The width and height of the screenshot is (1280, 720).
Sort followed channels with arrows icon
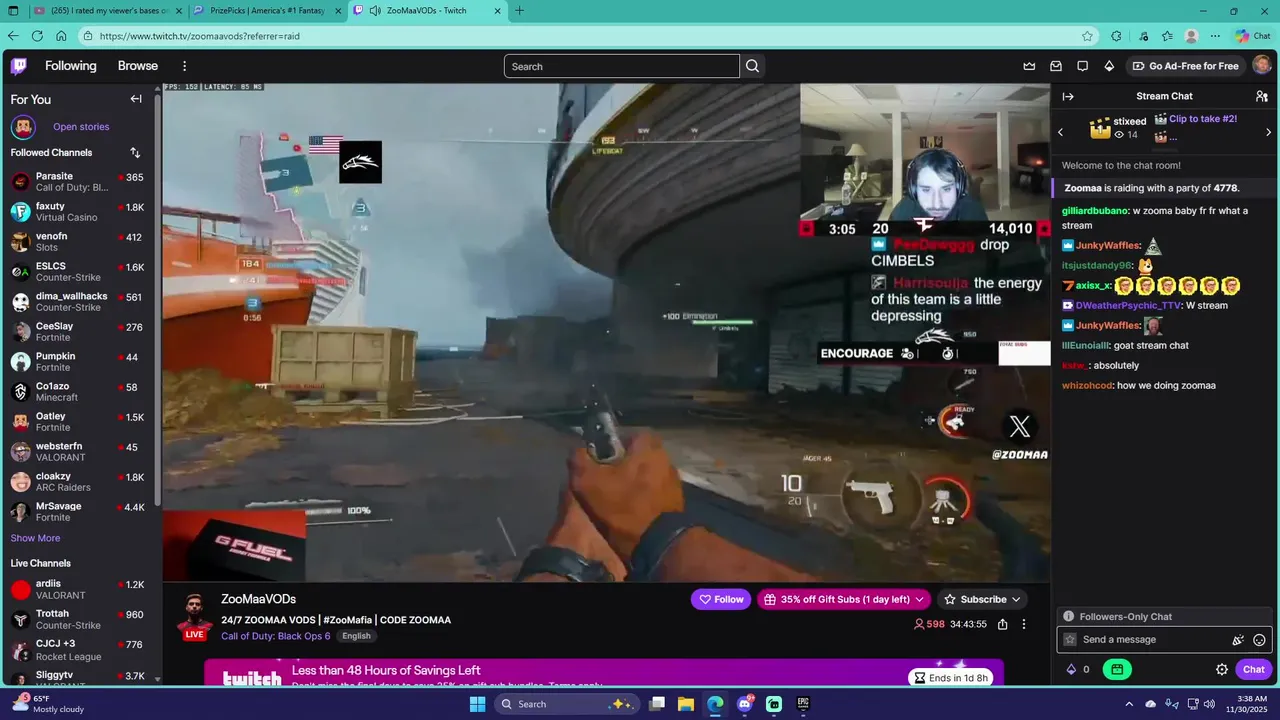135,153
